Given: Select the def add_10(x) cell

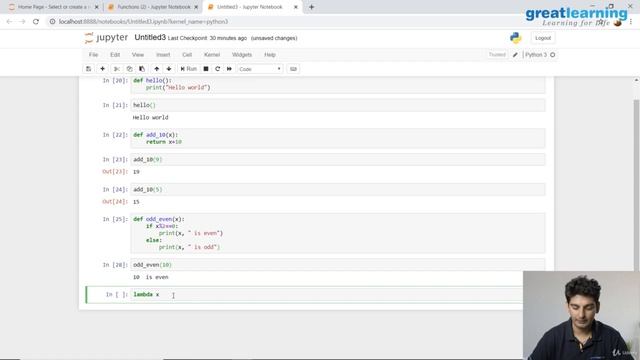Looking at the screenshot, I should [338, 138].
